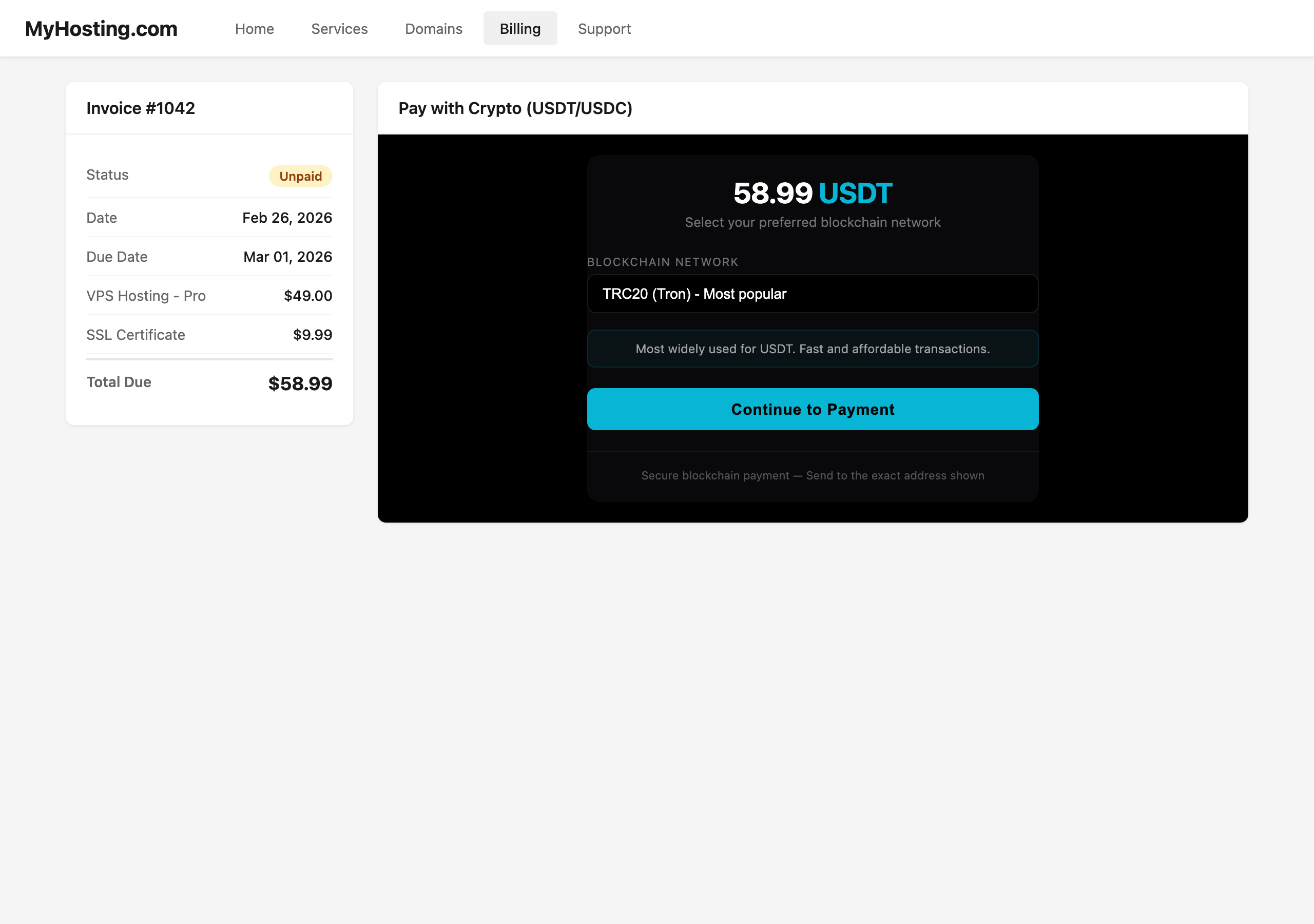The width and height of the screenshot is (1314, 924).
Task: Click the VPS Hosting - Pro line item
Action: click(x=146, y=296)
